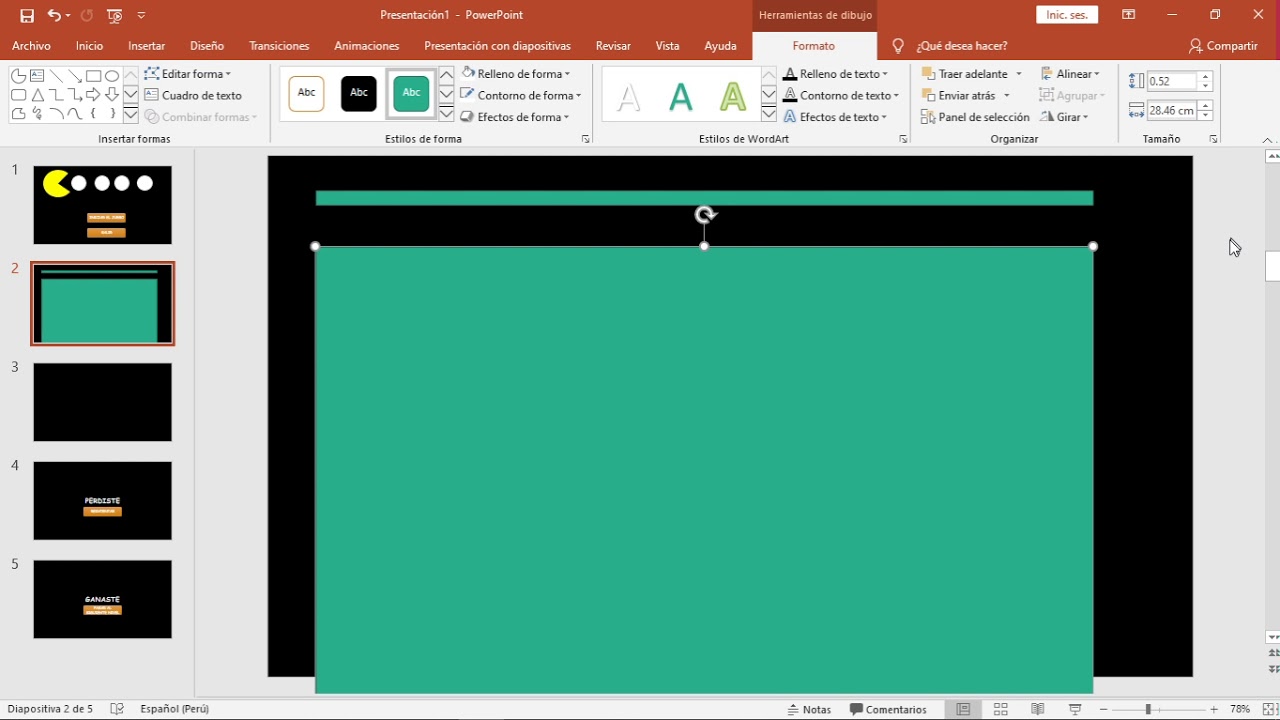Apply the light green outlined WordArt style
The height and width of the screenshot is (720, 1280).
[733, 96]
